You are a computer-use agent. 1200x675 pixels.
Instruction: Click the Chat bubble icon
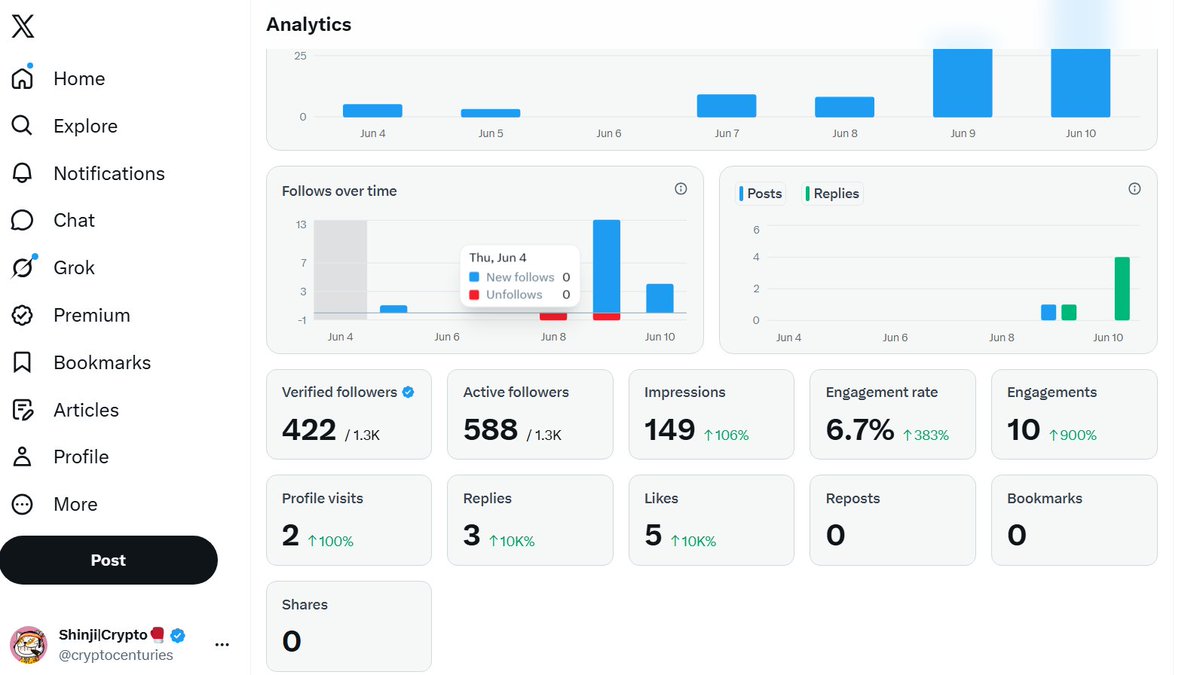click(x=22, y=220)
